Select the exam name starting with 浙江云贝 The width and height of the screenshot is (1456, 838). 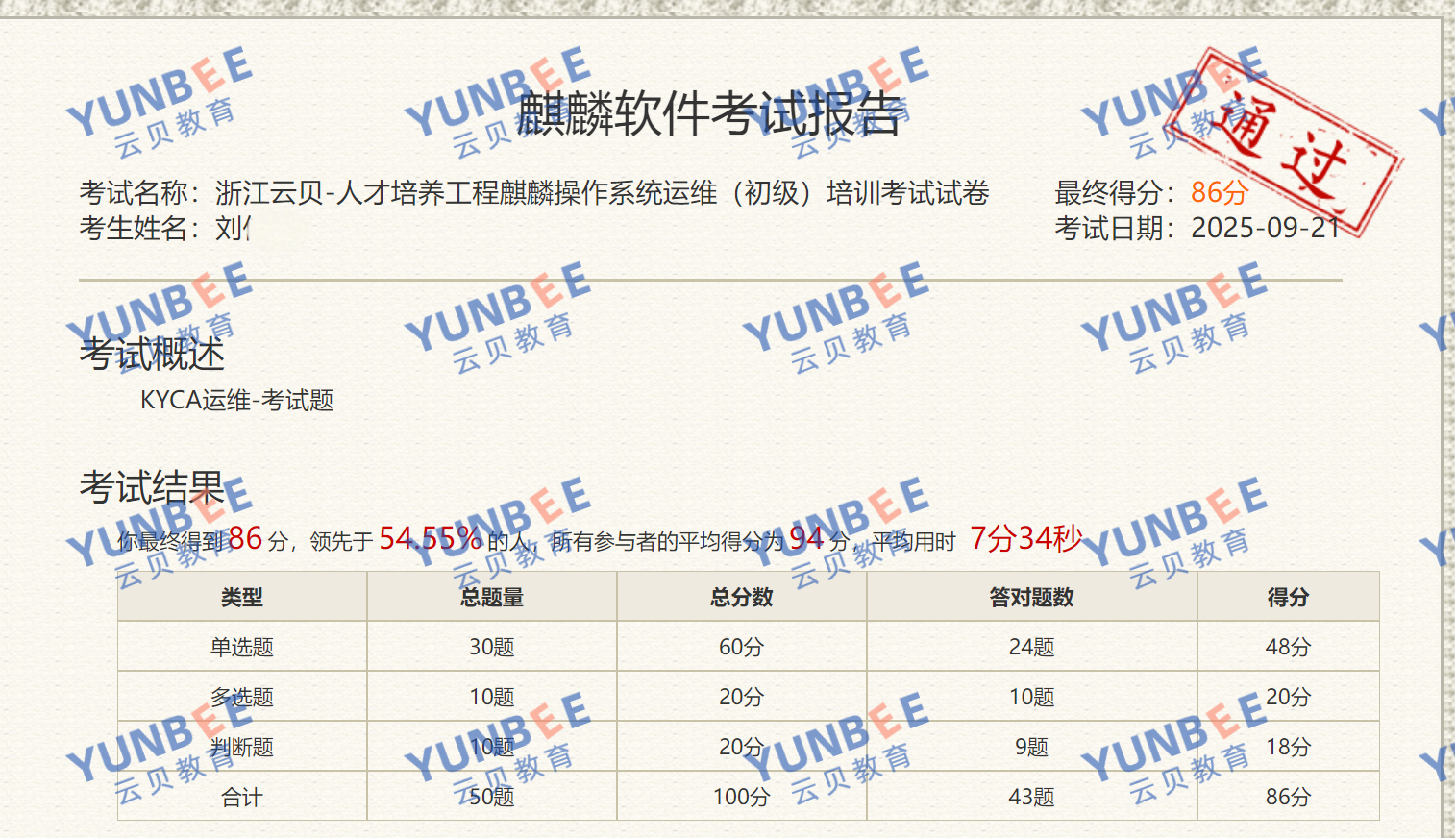602,193
